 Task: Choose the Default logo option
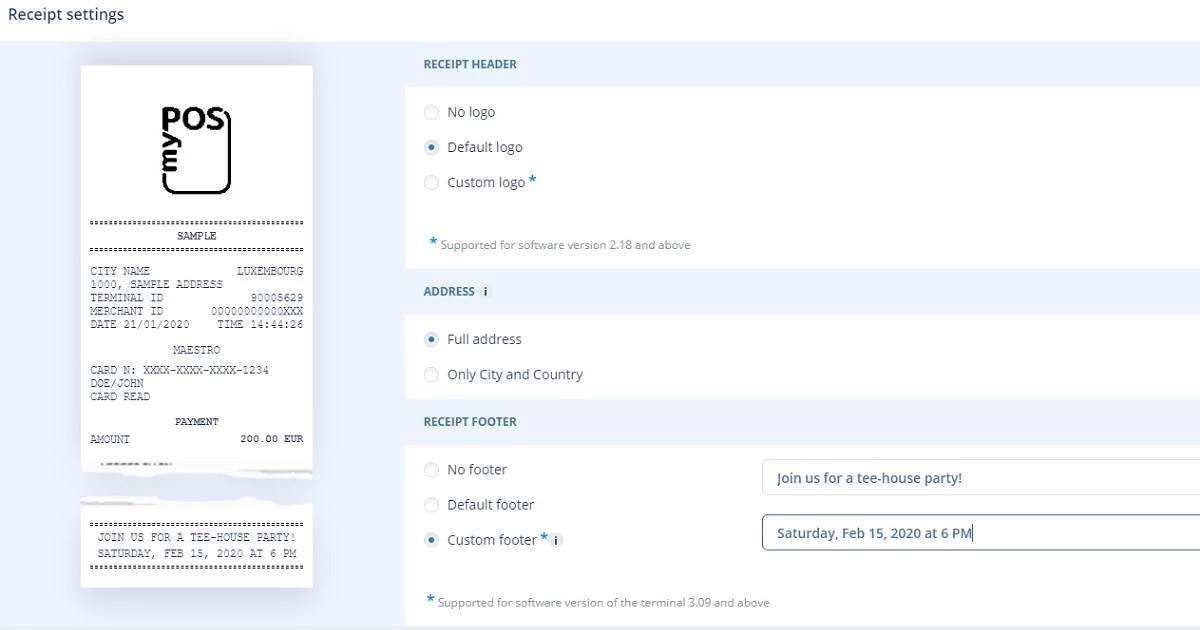[x=431, y=147]
